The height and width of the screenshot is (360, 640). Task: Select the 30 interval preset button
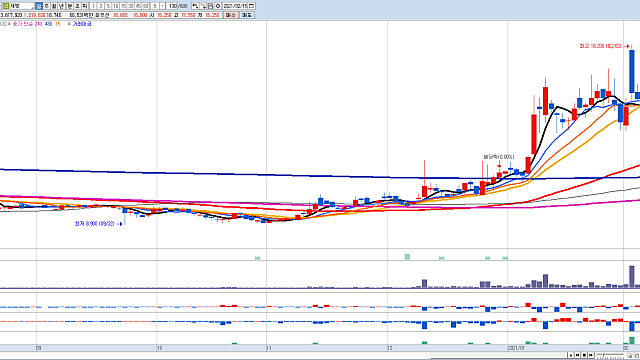tap(131, 6)
